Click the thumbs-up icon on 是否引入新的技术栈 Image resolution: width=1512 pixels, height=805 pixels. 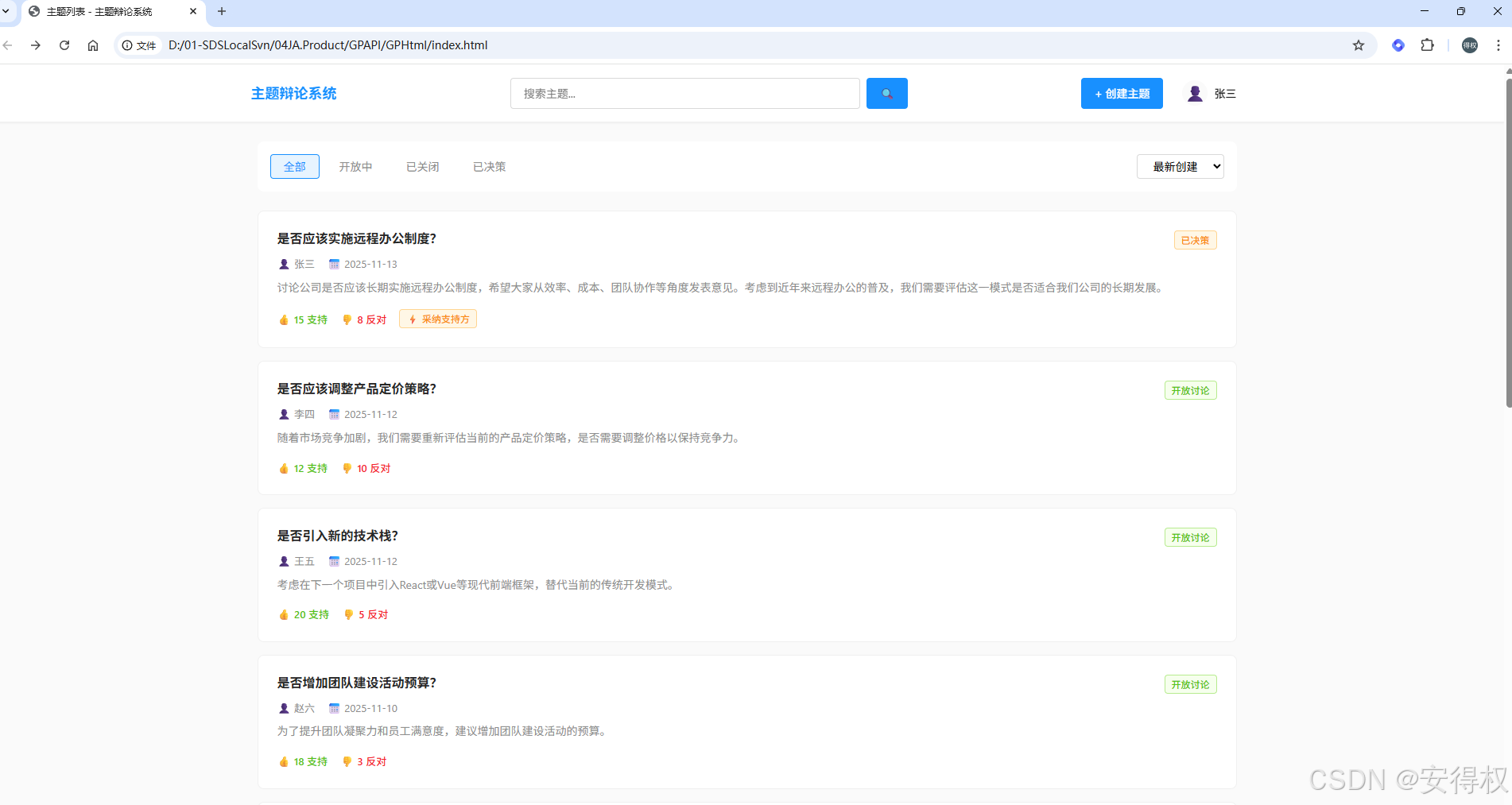pyautogui.click(x=284, y=614)
